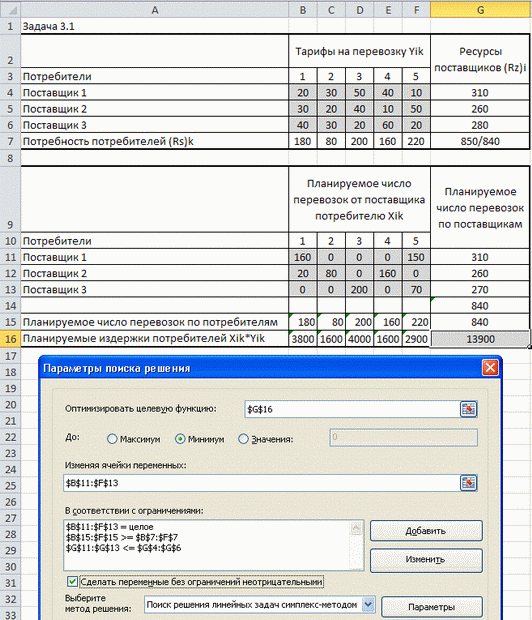Click Ресурсы поставщиков (Rz)i header cell
Screen dimensions: 532x620
pos(480,59)
